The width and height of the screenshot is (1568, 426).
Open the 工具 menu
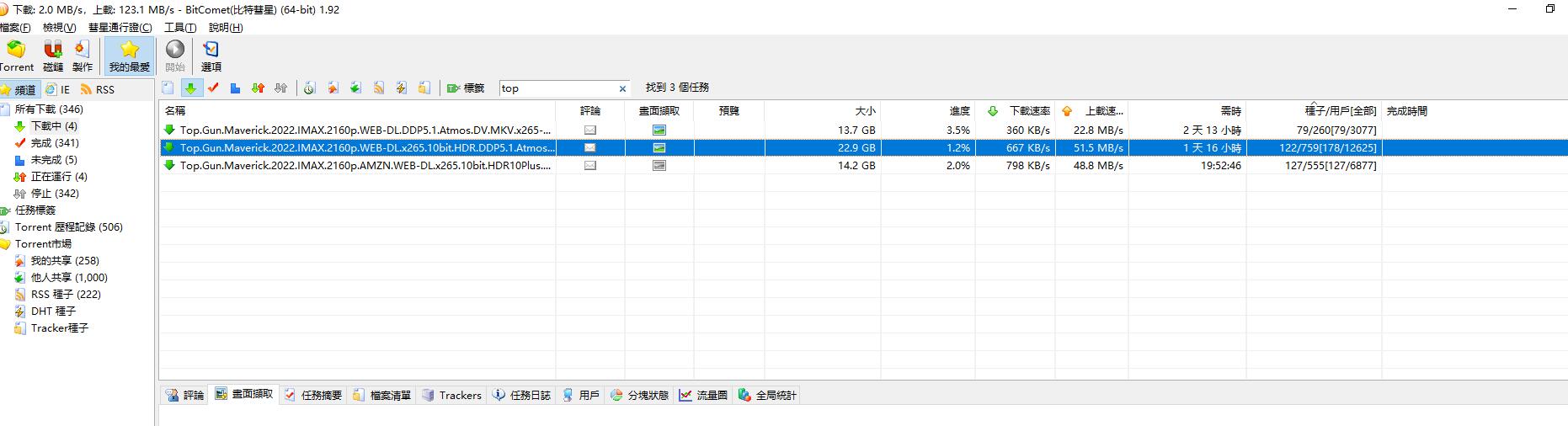point(180,27)
